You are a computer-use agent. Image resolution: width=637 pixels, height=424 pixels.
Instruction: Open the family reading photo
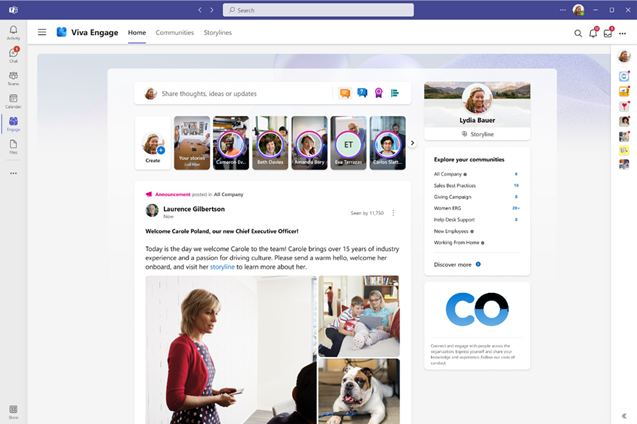[359, 316]
